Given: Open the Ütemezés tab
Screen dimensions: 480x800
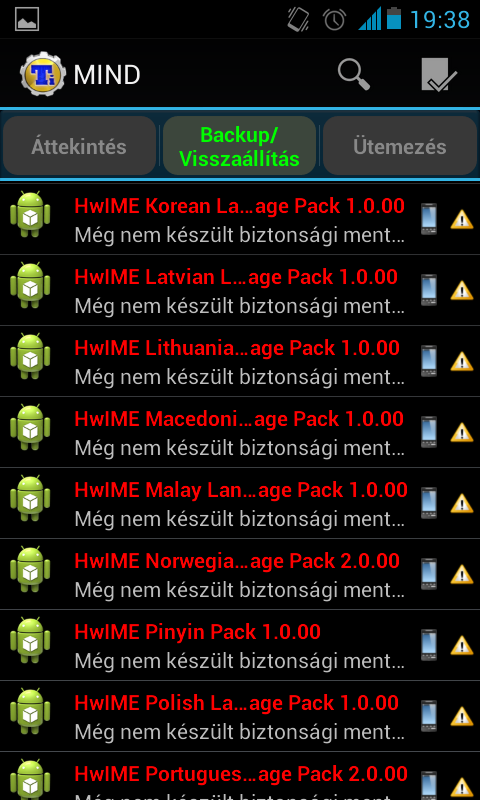Looking at the screenshot, I should 400,146.
